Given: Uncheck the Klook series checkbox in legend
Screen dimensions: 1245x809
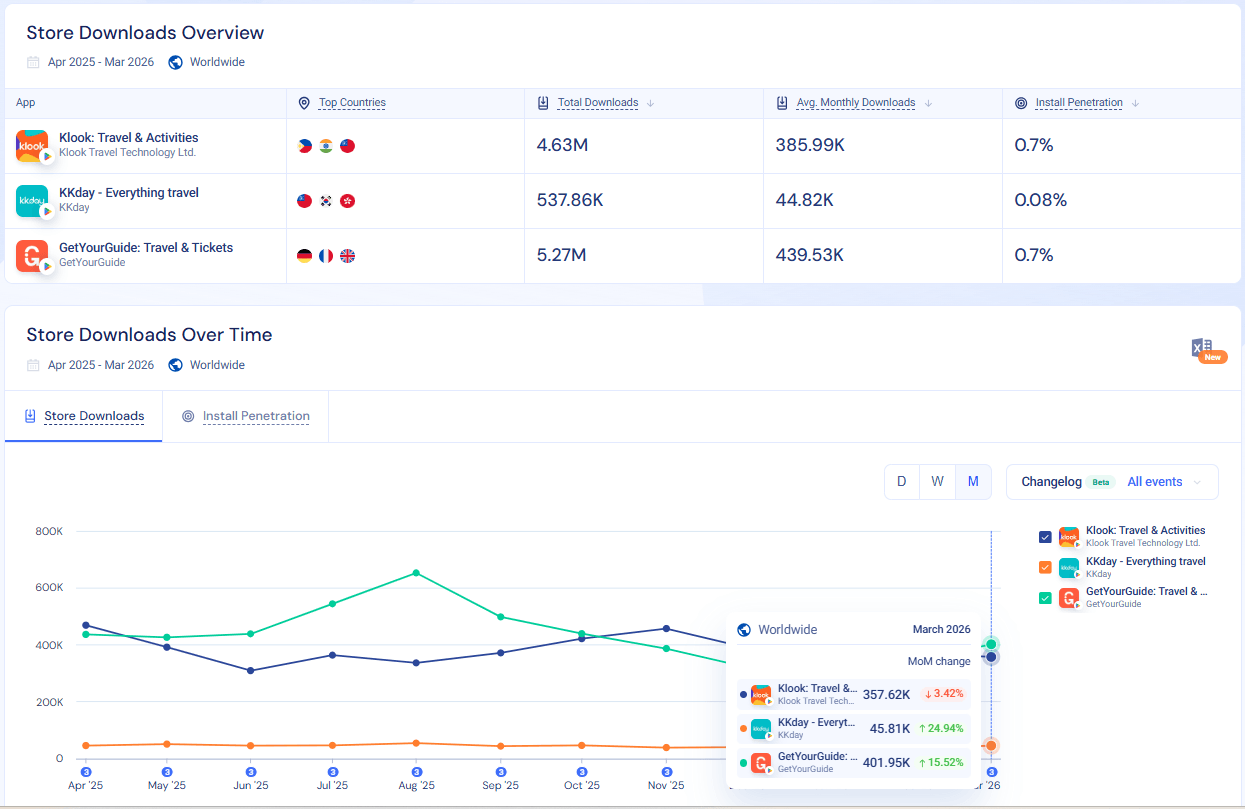Looking at the screenshot, I should coord(1045,537).
